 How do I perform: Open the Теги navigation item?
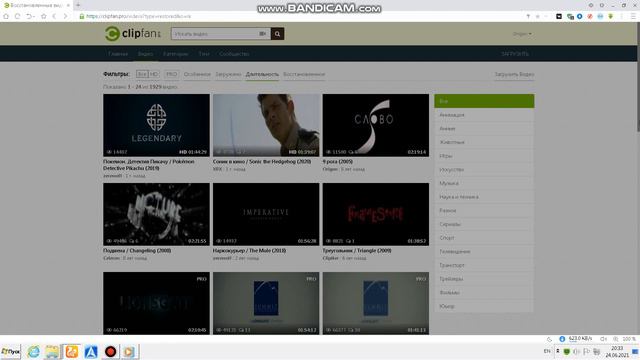pos(204,54)
